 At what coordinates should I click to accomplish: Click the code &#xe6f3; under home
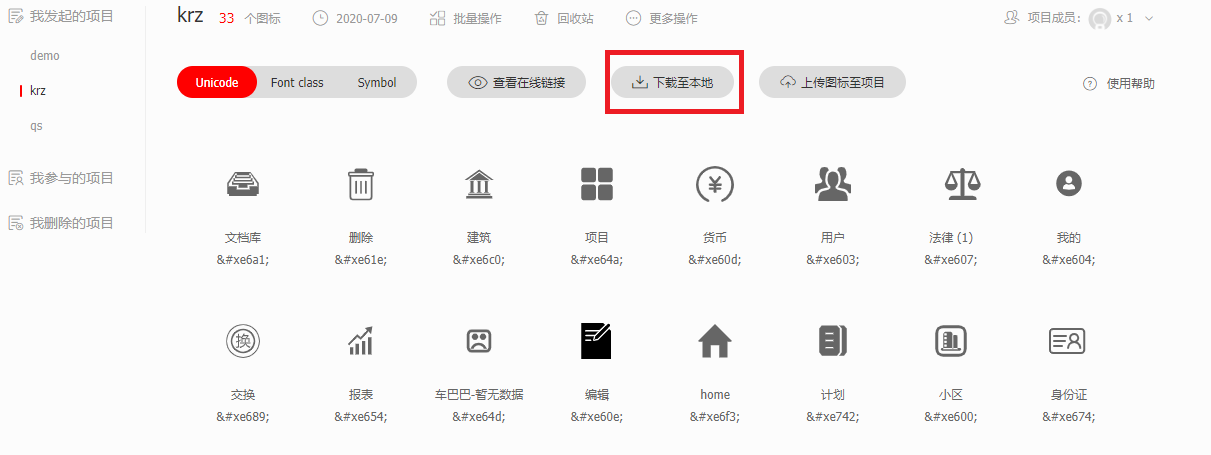715,416
